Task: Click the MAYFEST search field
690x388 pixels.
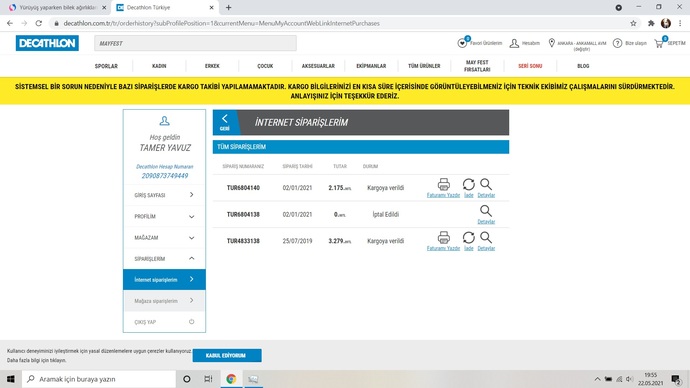Action: [x=195, y=44]
